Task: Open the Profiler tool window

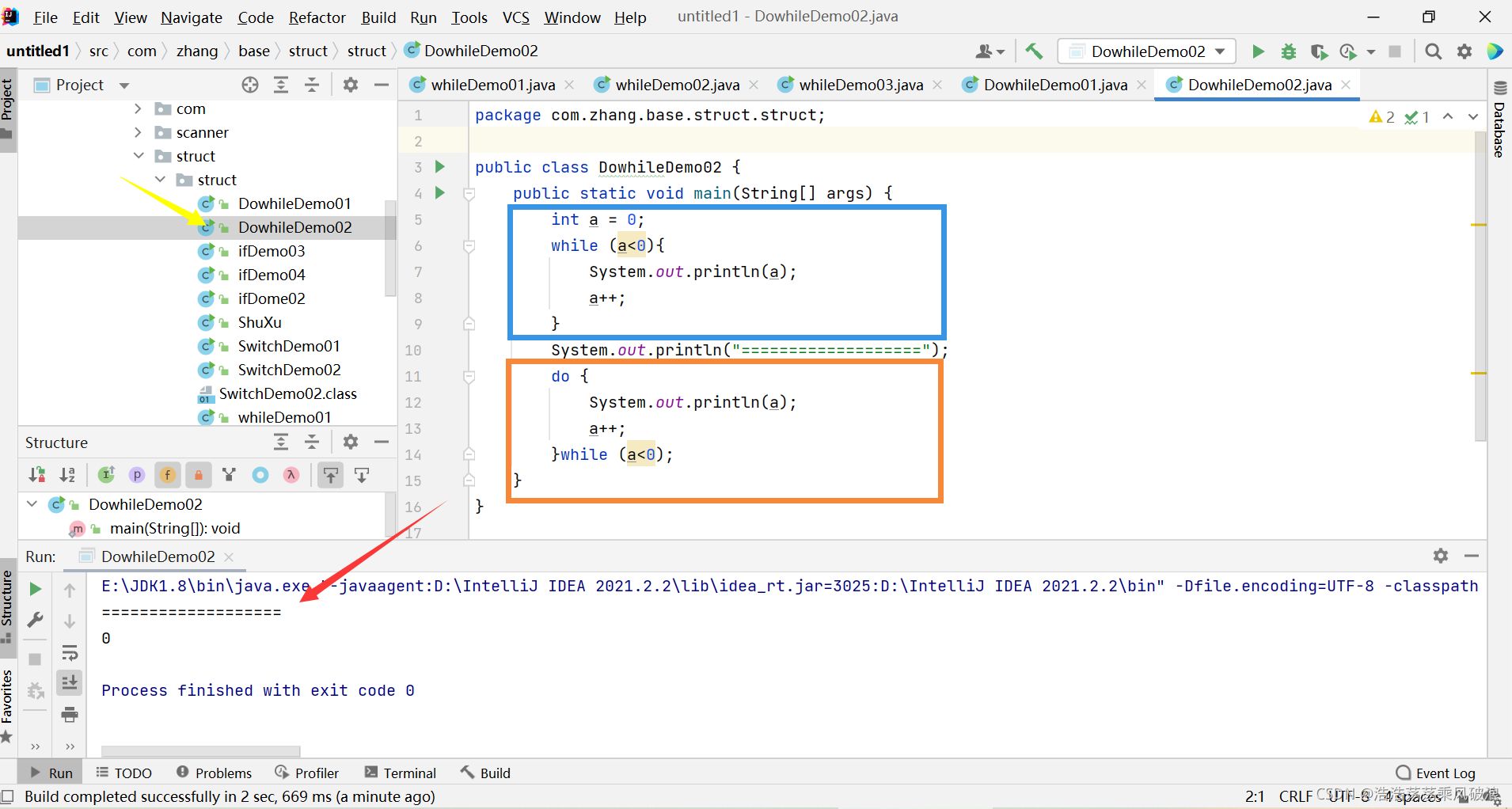Action: (307, 773)
